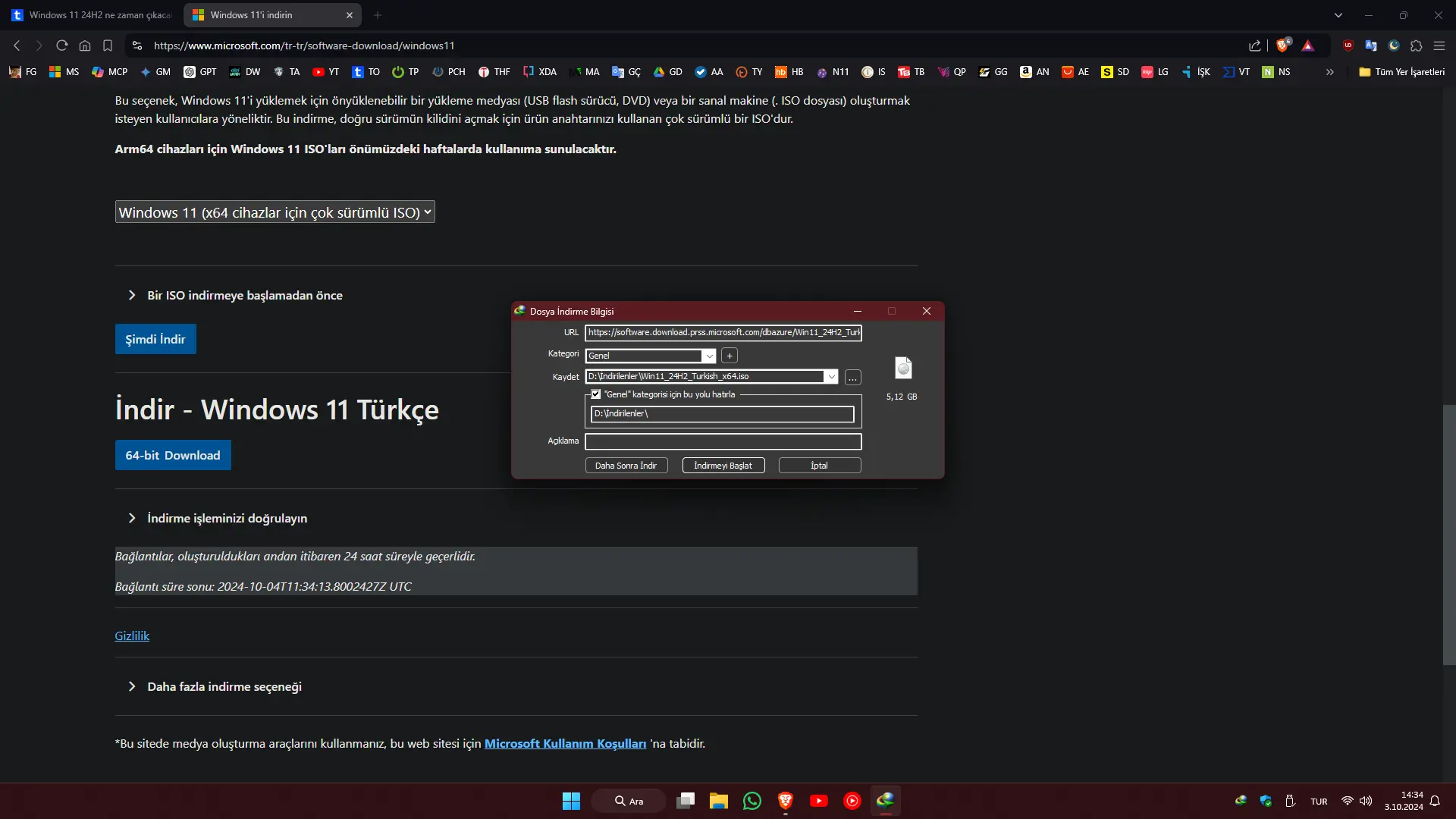Screen dimensions: 1456x819
Task: Click the Internet Download Manager taskbar icon
Action: [x=885, y=801]
